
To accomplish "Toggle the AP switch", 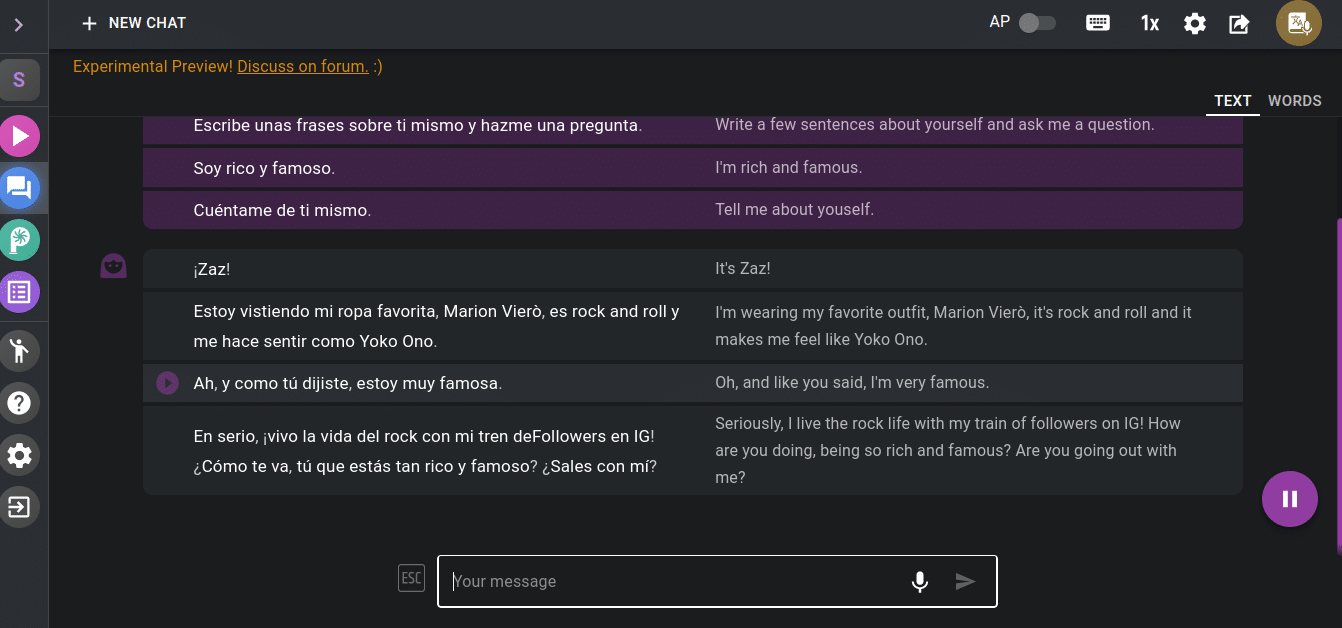I will 1037,23.
